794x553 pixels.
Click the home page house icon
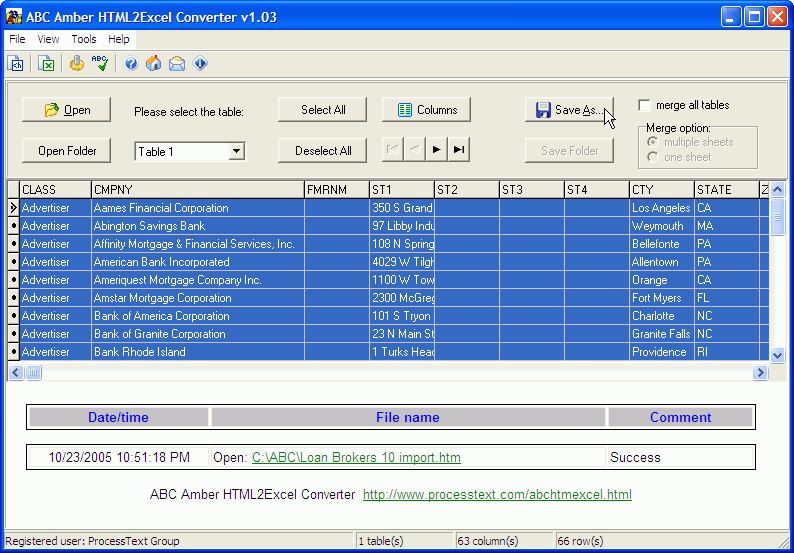[153, 64]
